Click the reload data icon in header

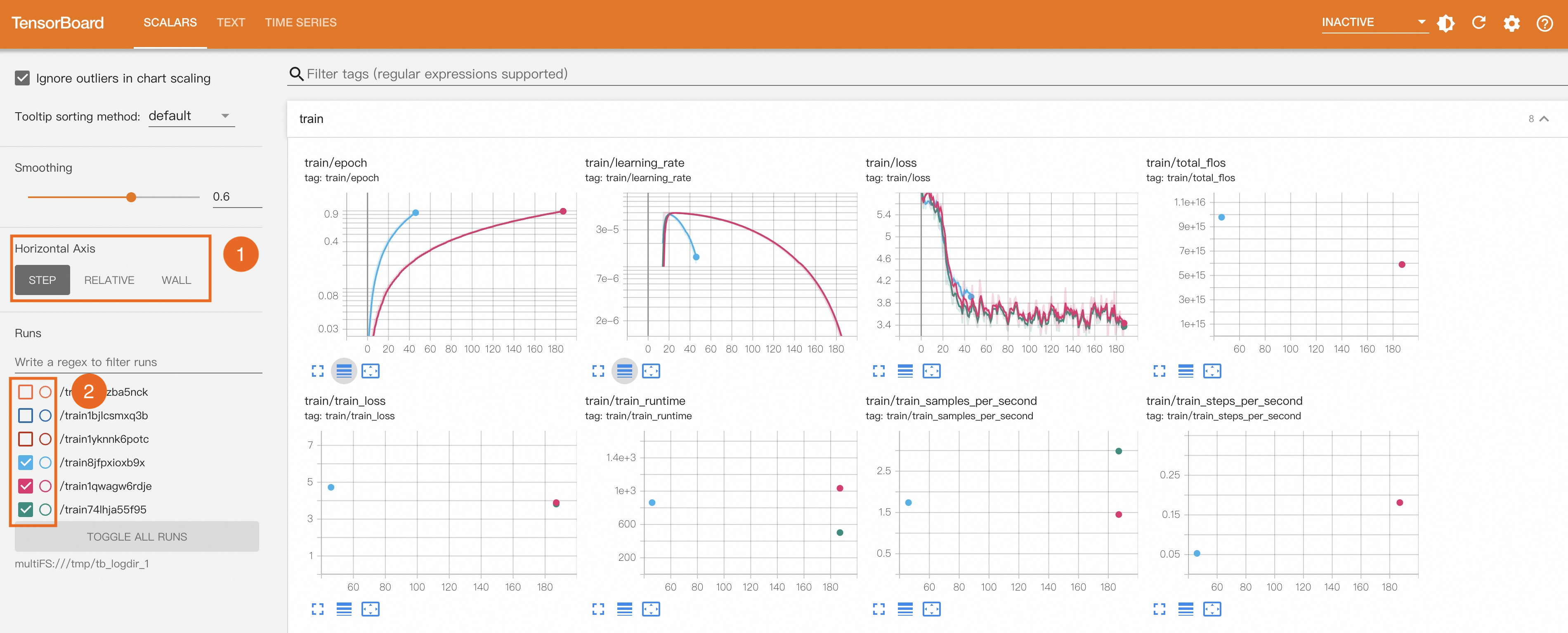[1478, 23]
